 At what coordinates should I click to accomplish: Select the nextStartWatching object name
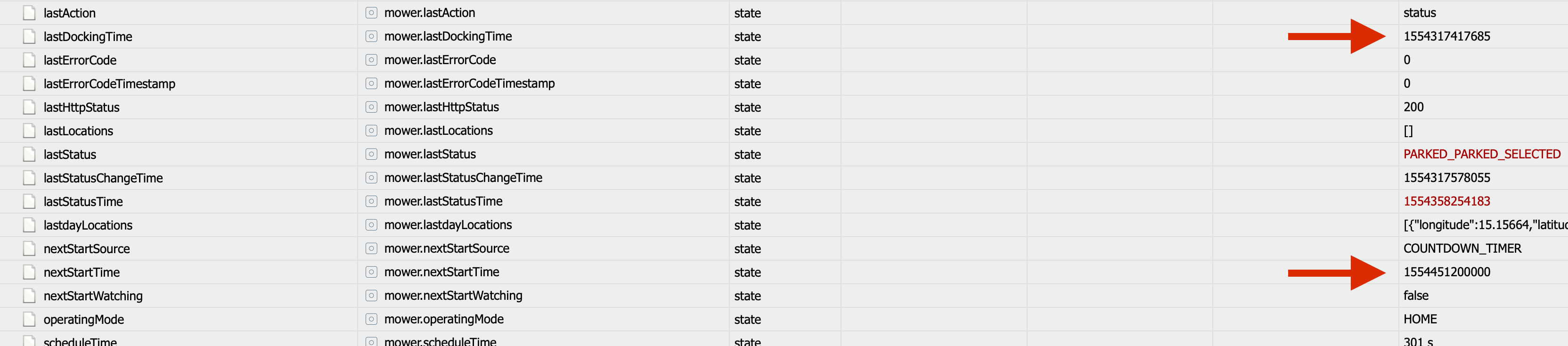click(93, 296)
